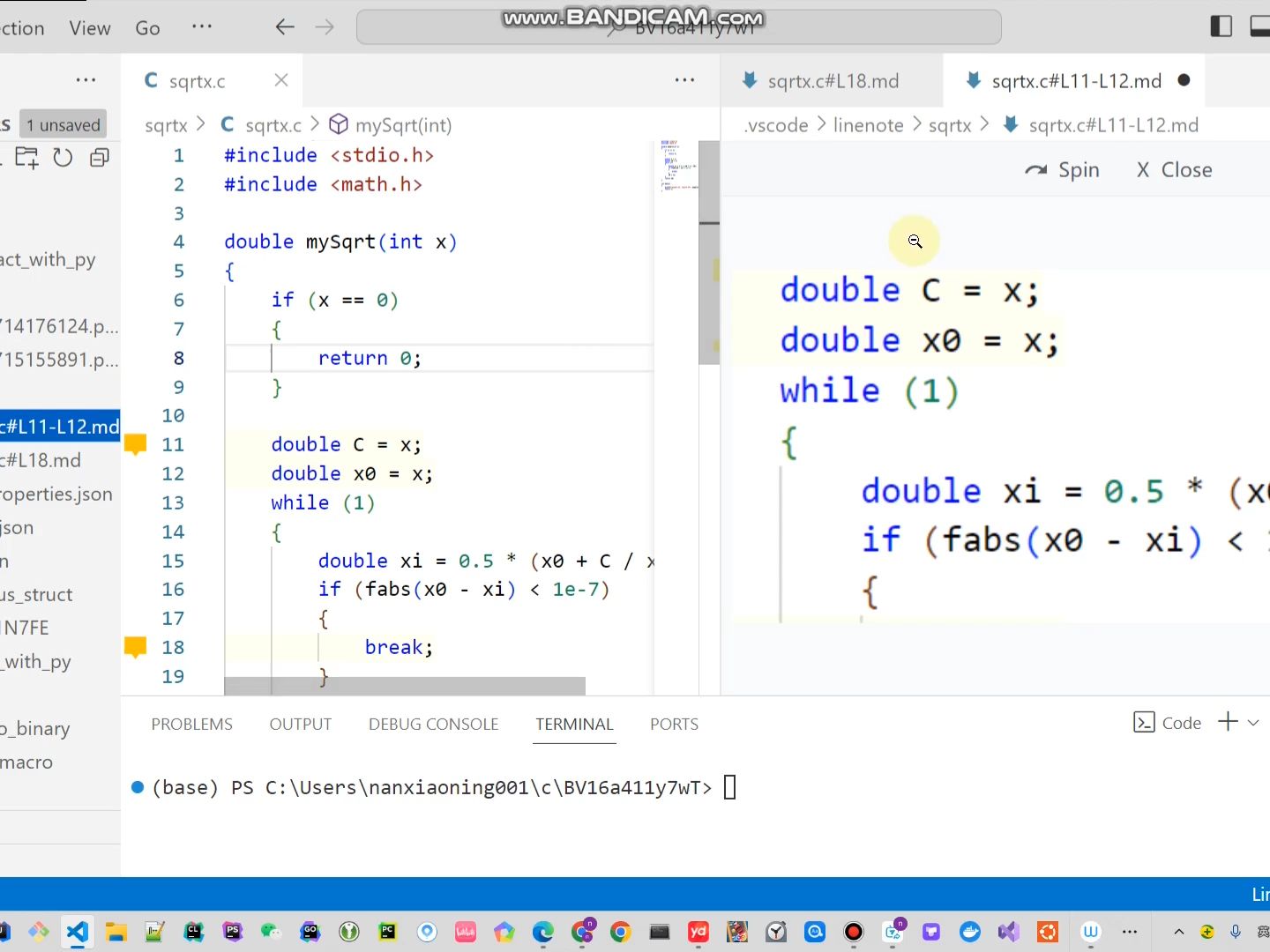Click the Collapse Folders icon in Explorer
Viewport: 1270px width, 952px height.
click(x=99, y=157)
